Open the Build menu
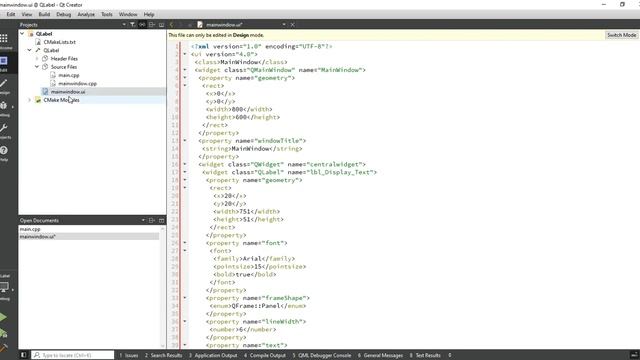 tap(44, 14)
